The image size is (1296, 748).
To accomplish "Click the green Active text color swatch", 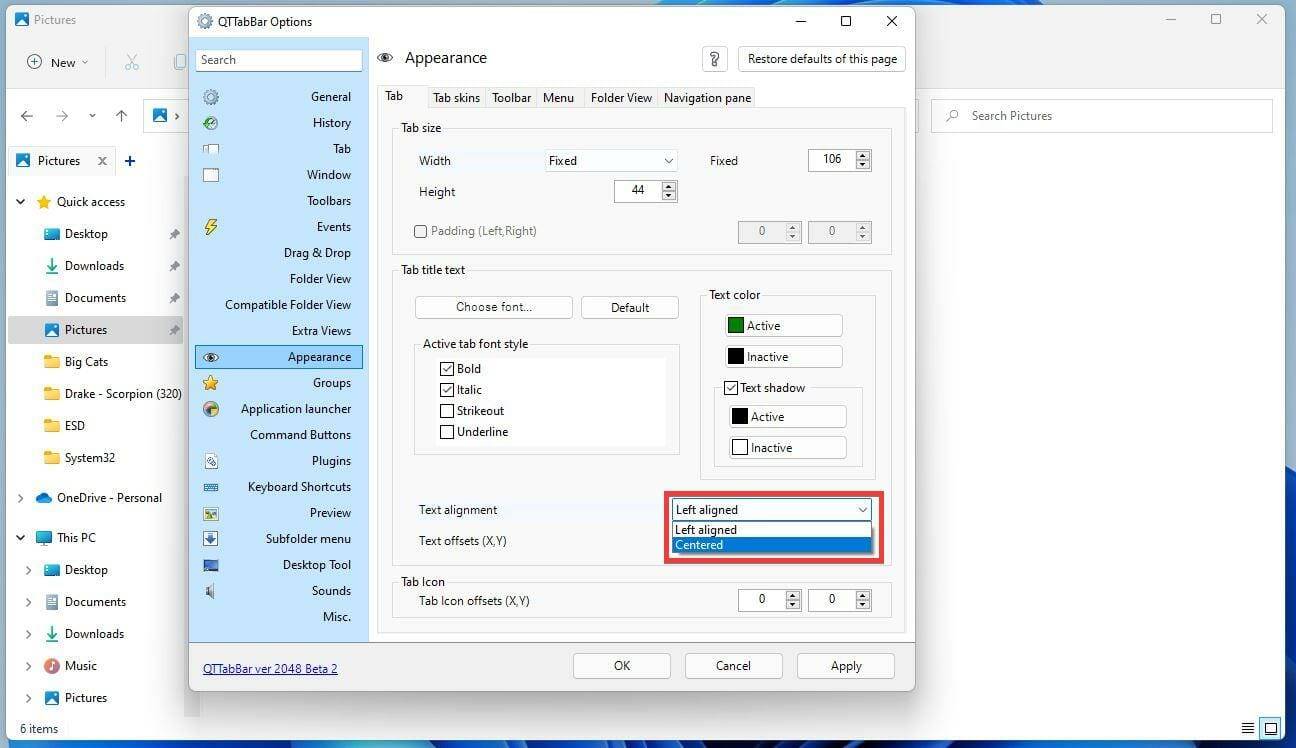I will pyautogui.click(x=735, y=325).
